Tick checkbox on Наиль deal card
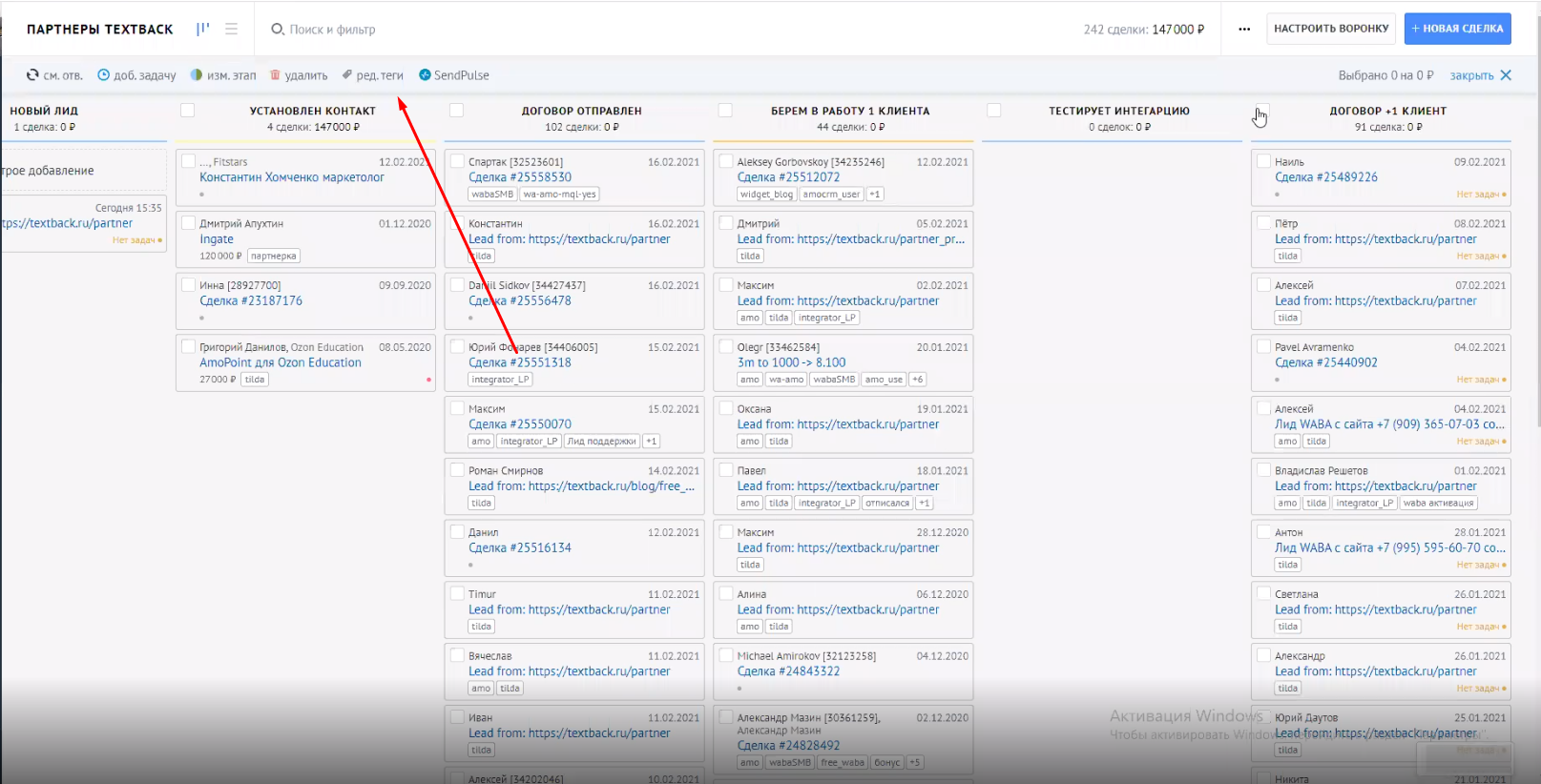Screen dimensions: 1541x784 tap(1264, 162)
